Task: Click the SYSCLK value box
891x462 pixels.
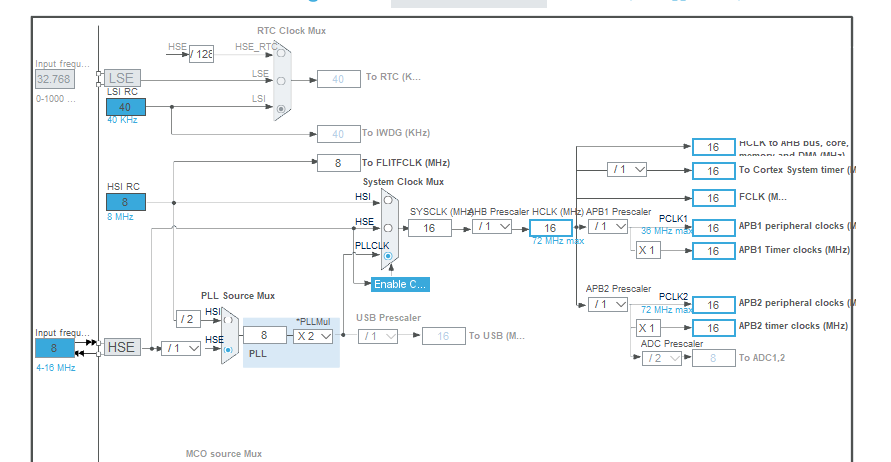Action: [430, 228]
